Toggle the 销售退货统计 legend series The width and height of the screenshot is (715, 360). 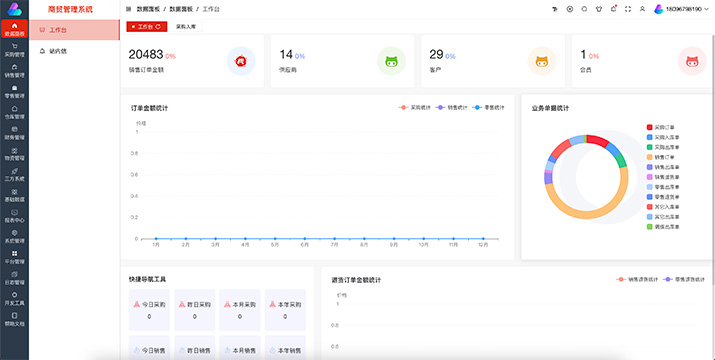click(x=637, y=279)
